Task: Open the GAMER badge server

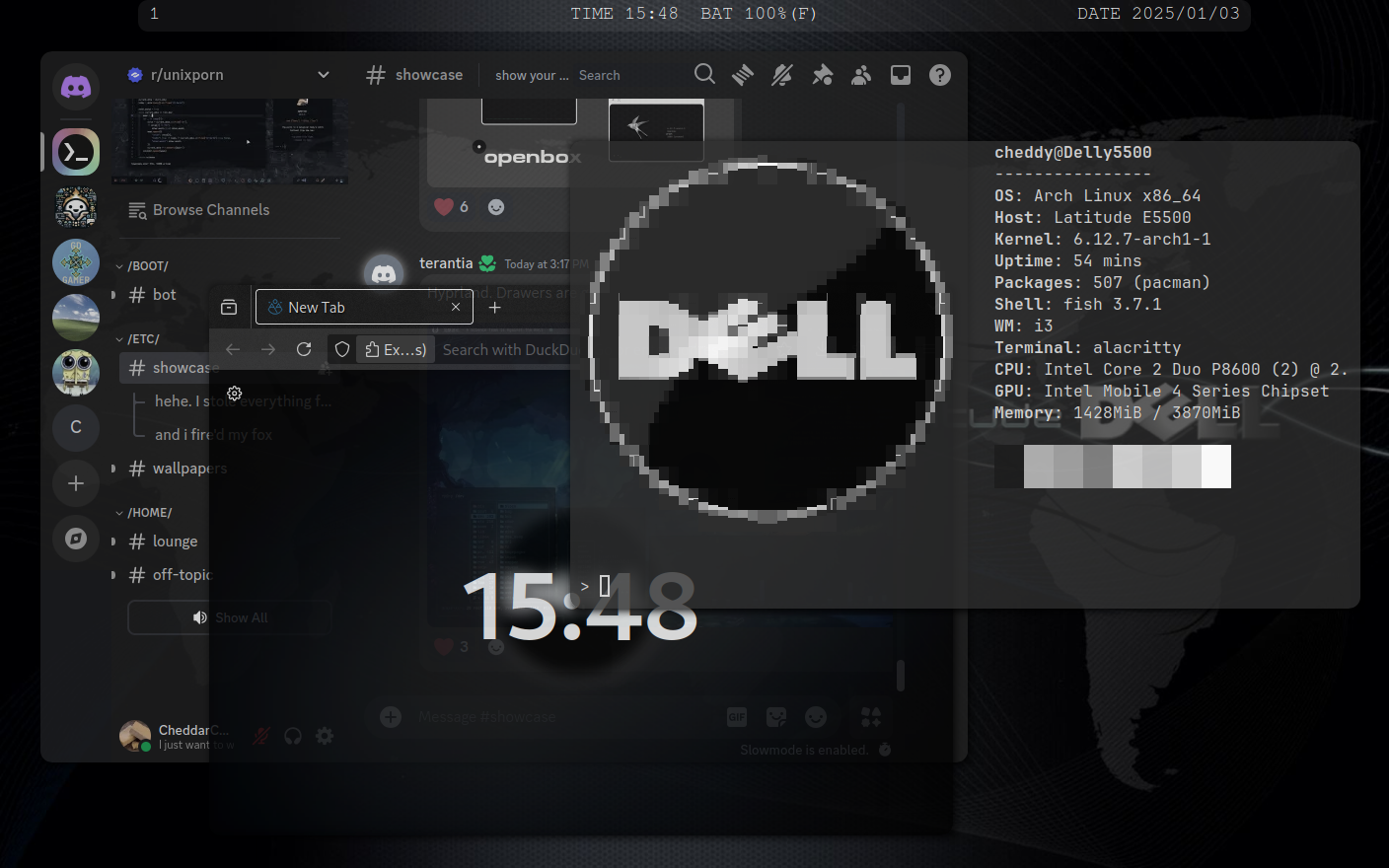Action: tap(76, 262)
